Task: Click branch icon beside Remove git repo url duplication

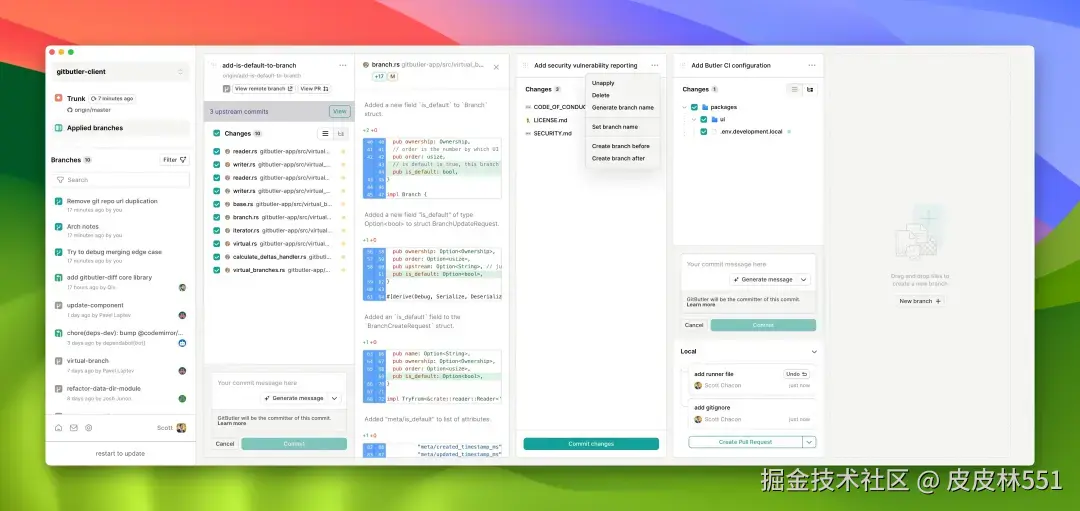Action: 59,201
